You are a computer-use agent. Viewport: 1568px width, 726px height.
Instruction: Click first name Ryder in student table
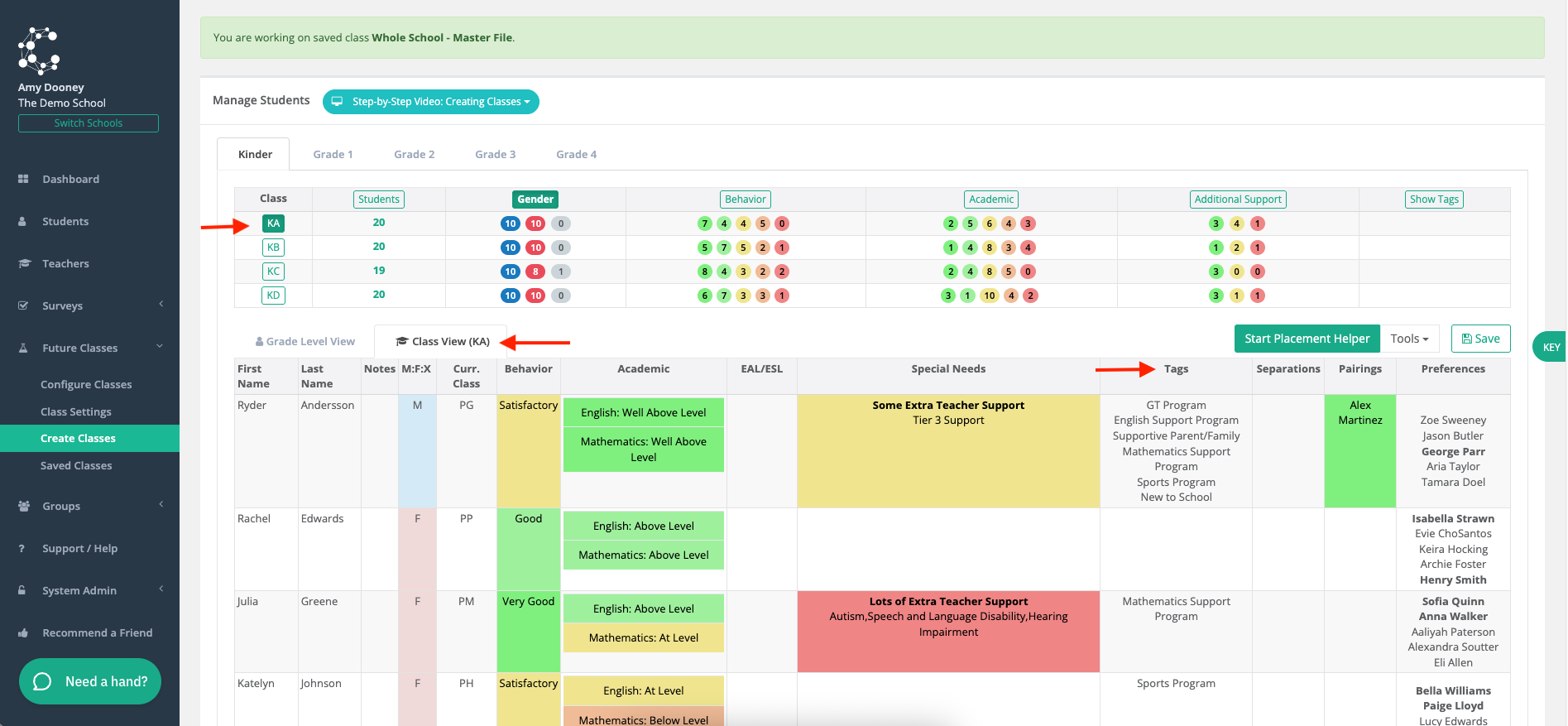(x=252, y=406)
